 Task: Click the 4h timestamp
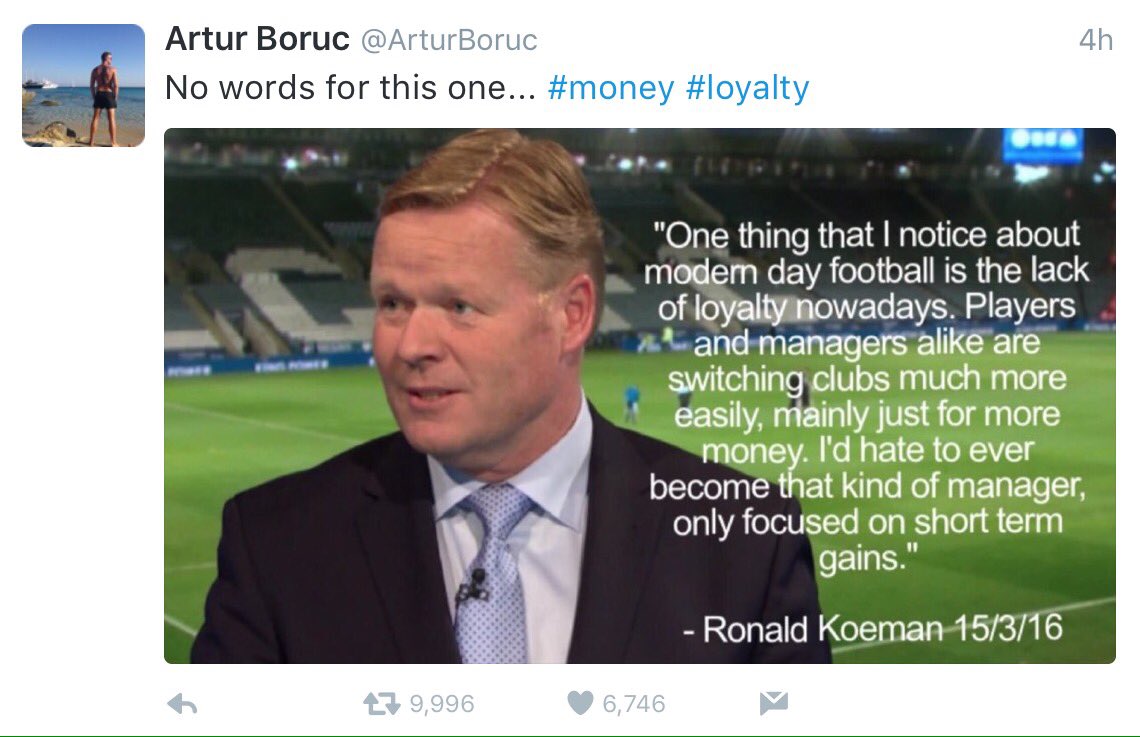(1096, 40)
